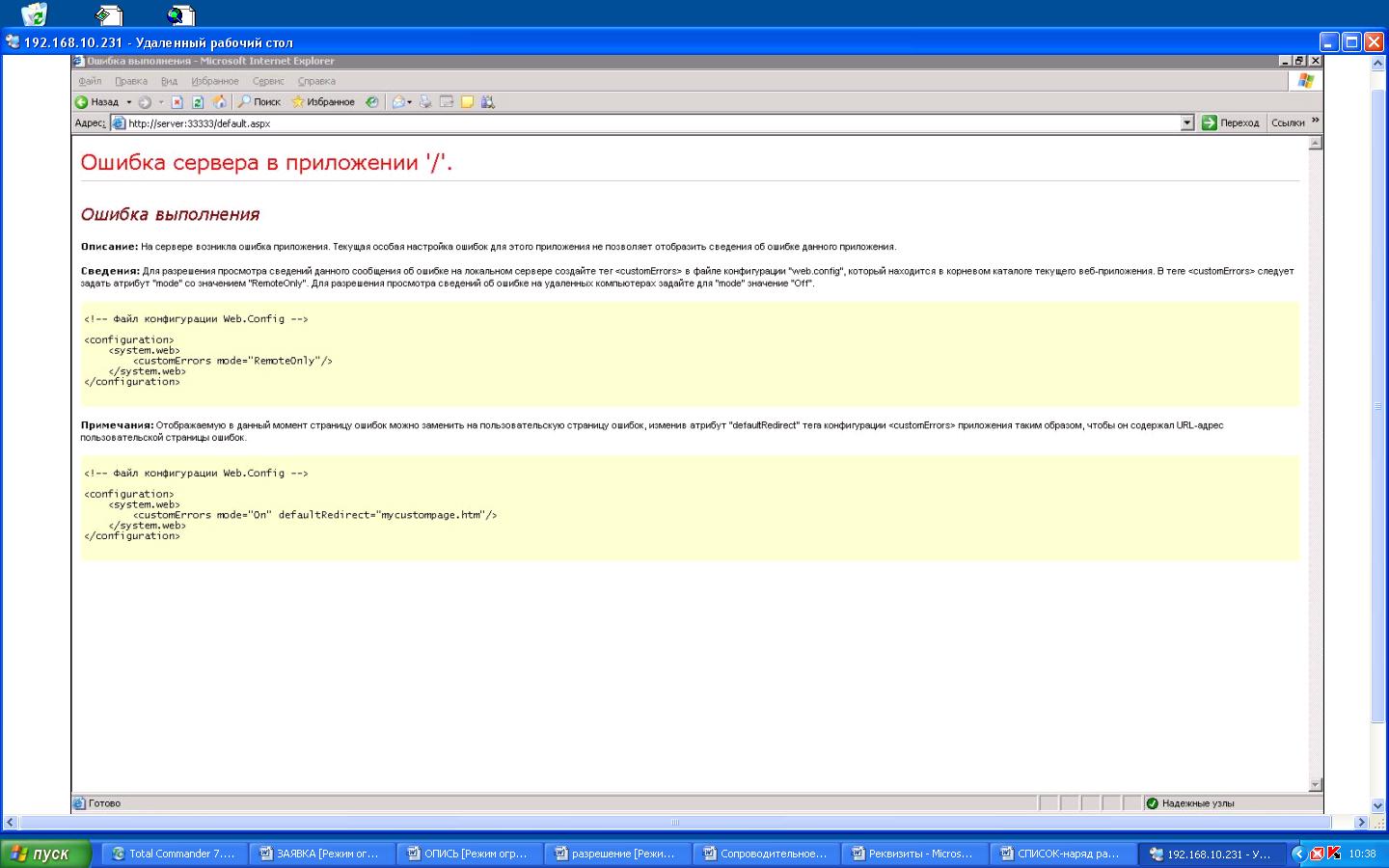
Task: Click the remote desktop scrollbar down arrow
Action: coord(1378,805)
